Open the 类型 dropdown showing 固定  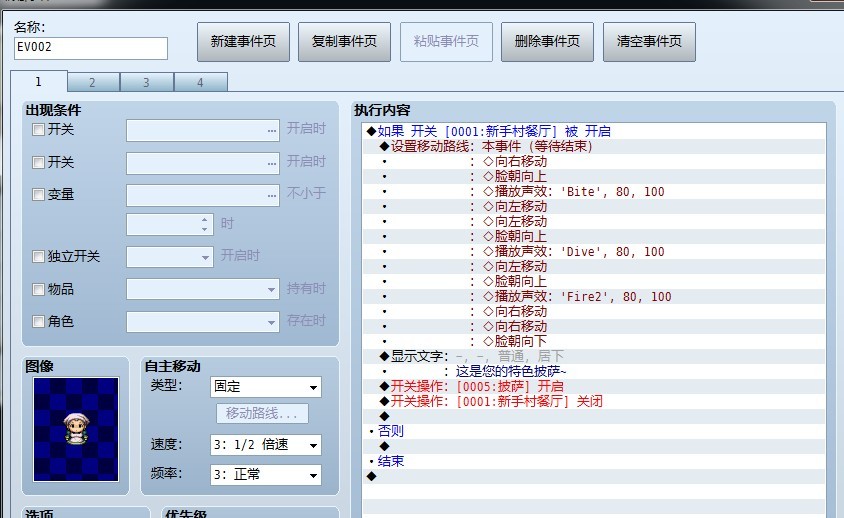[x=266, y=387]
